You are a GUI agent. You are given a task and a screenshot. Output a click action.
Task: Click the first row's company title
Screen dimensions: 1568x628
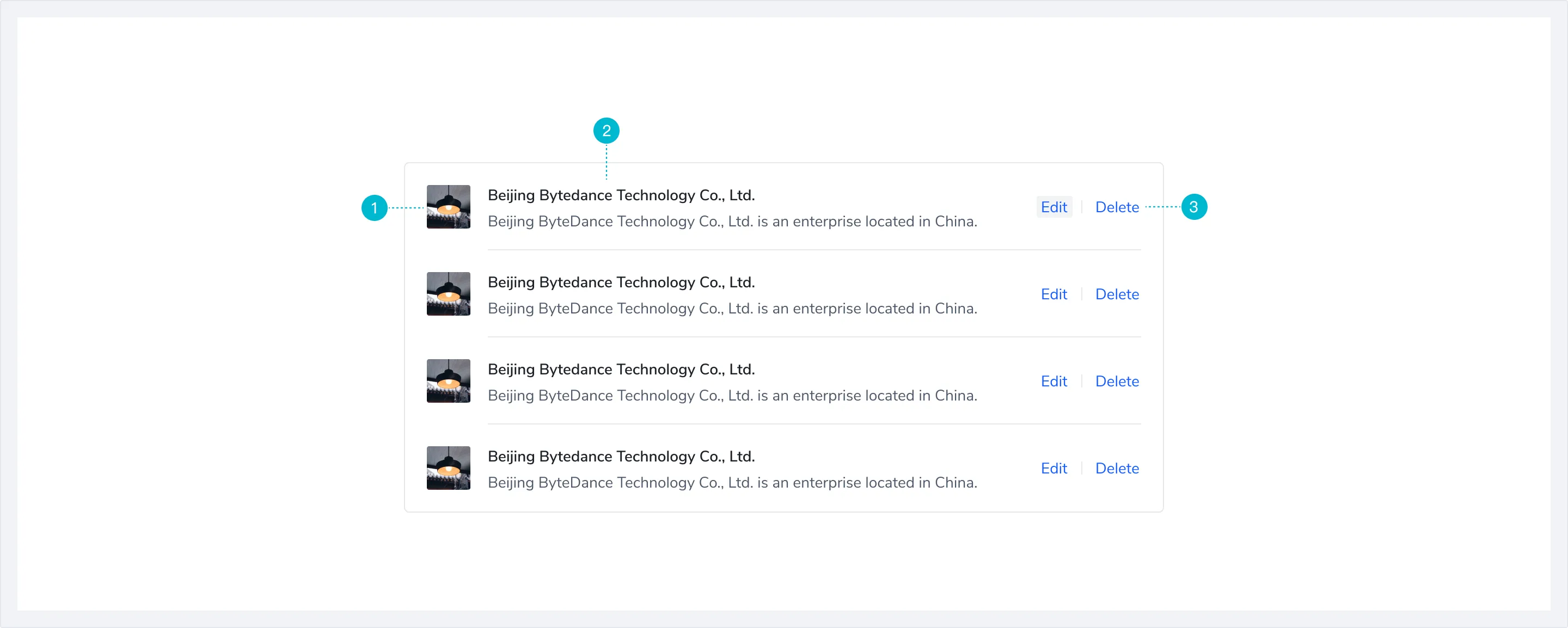(x=621, y=195)
